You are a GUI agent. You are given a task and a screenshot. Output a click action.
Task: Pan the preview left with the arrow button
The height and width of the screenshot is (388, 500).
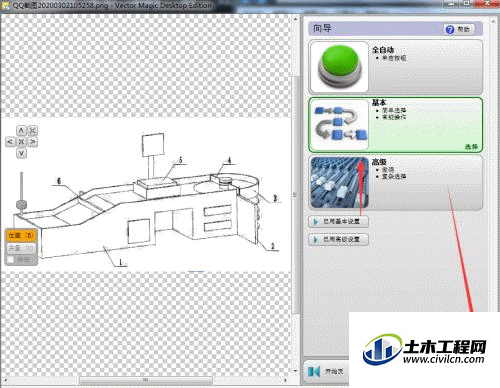pyautogui.click(x=10, y=142)
